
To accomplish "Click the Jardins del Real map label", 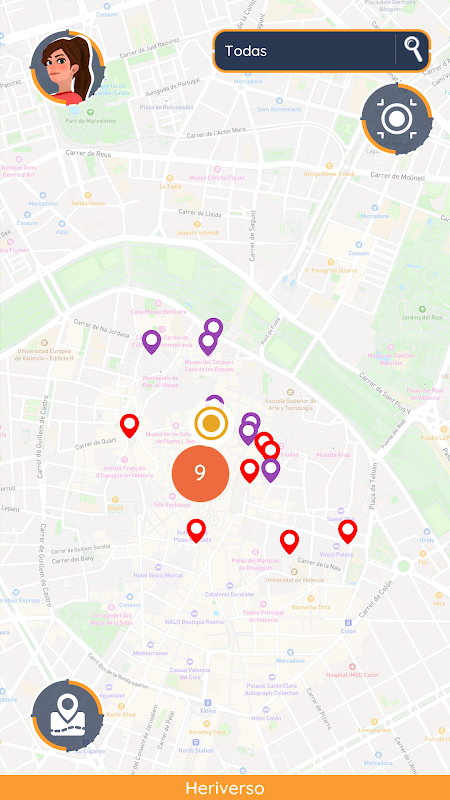I will click(x=421, y=314).
